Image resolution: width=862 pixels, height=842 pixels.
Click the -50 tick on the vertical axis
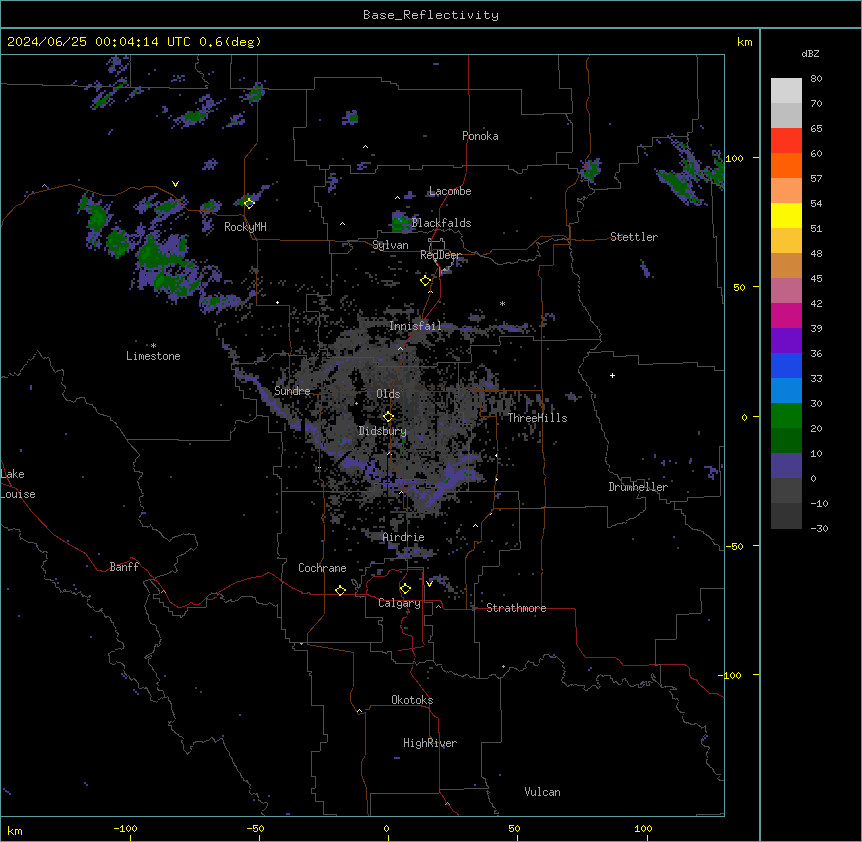tap(734, 546)
